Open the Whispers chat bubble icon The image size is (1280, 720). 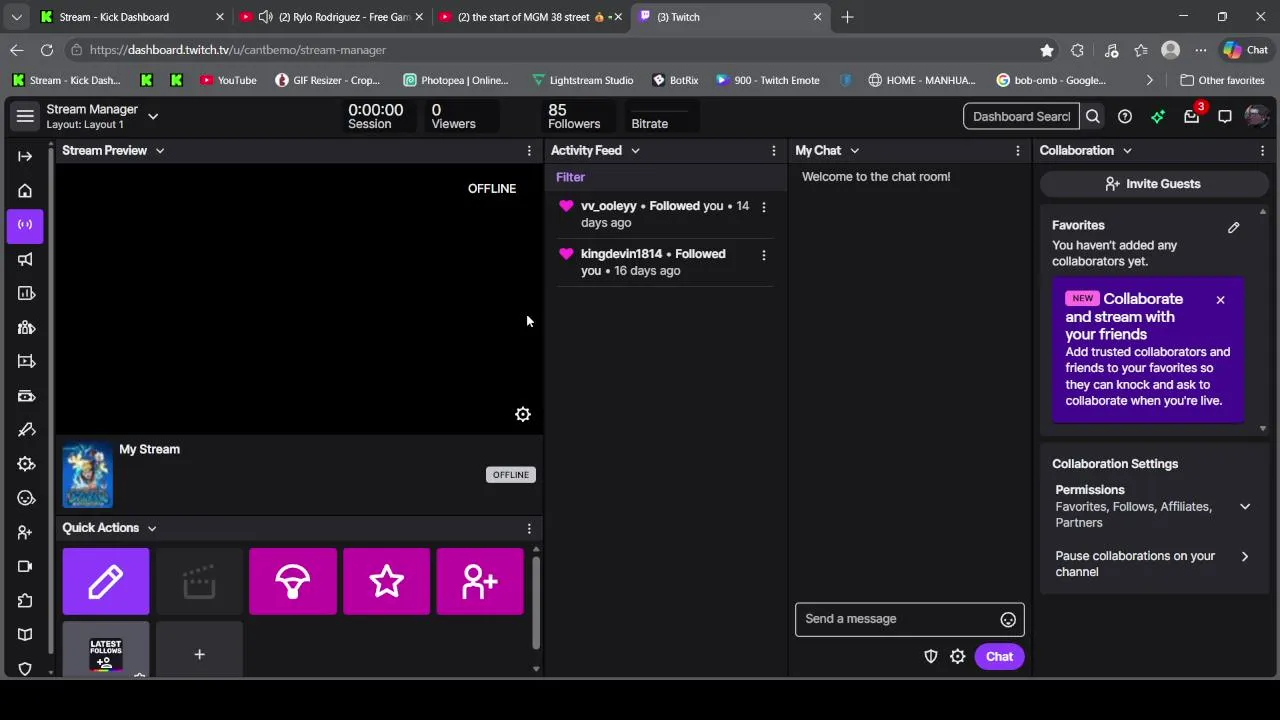pos(1225,116)
